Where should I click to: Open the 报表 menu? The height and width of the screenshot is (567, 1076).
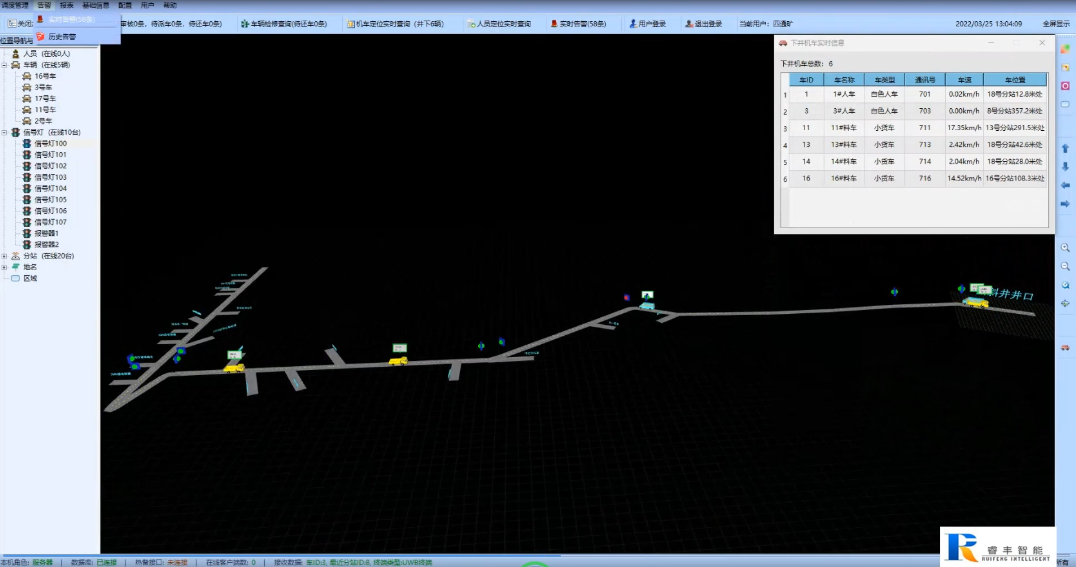click(x=66, y=5)
